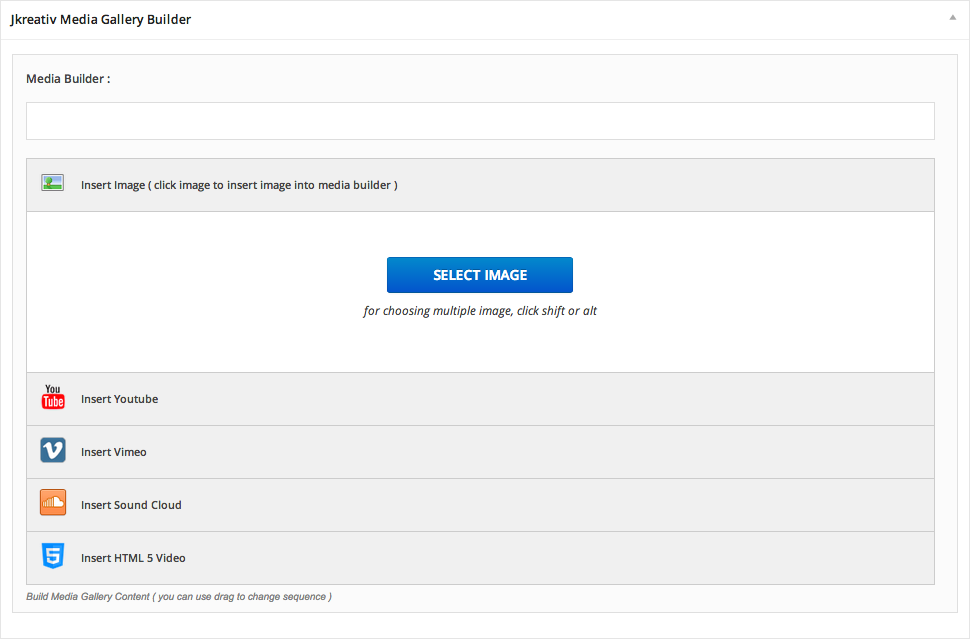Image resolution: width=970 pixels, height=639 pixels.
Task: Click the SELECT IMAGE button
Action: click(x=480, y=274)
